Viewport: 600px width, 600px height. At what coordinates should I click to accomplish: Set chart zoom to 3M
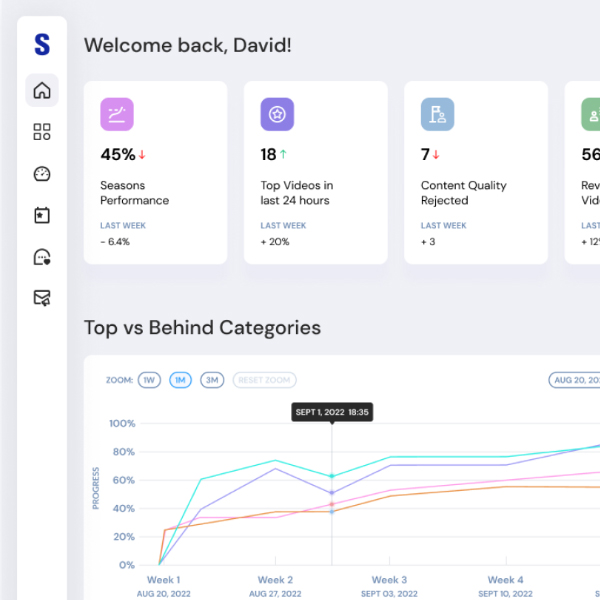click(212, 380)
